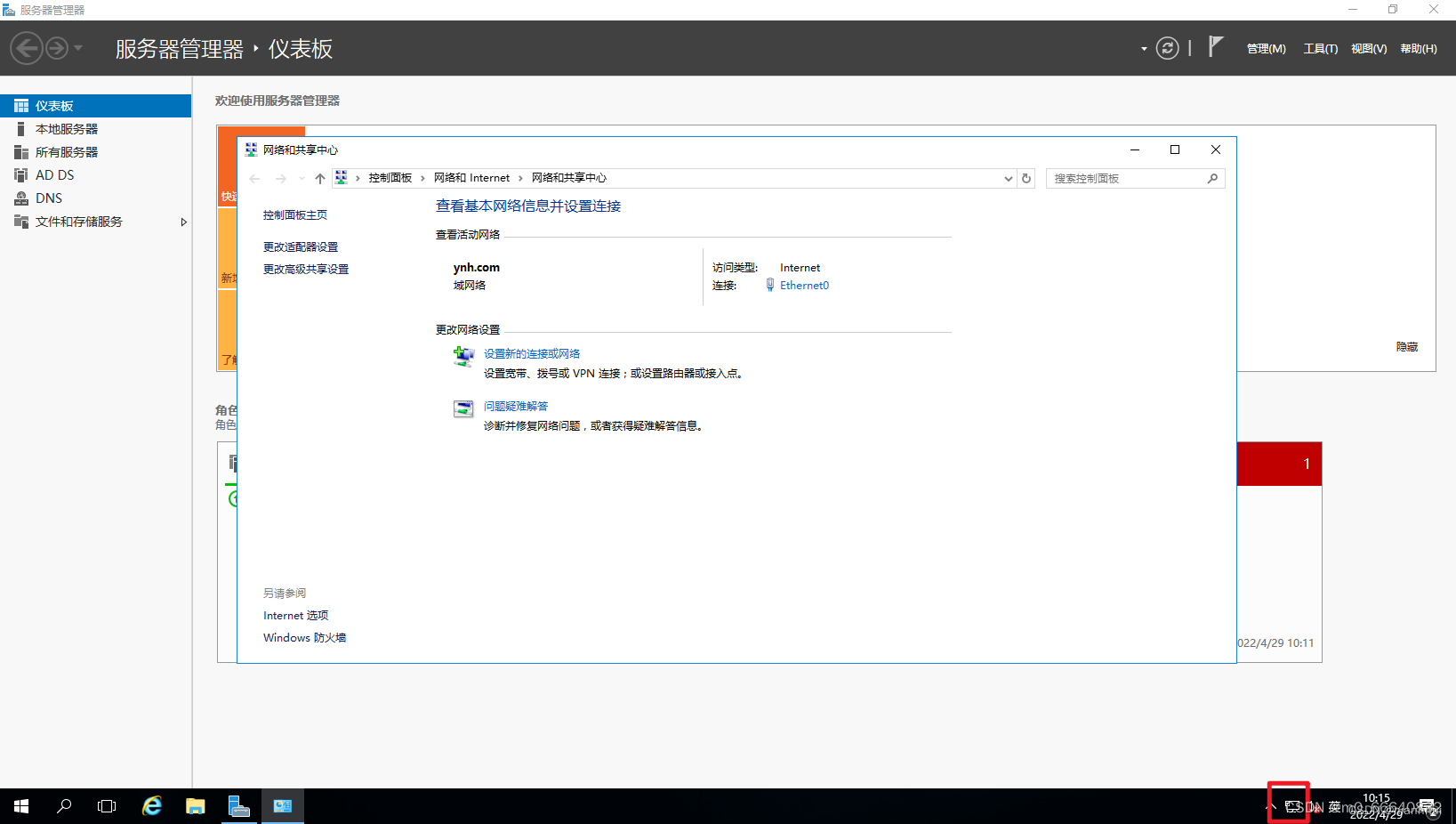Click the DNS role icon

pyautogui.click(x=21, y=198)
